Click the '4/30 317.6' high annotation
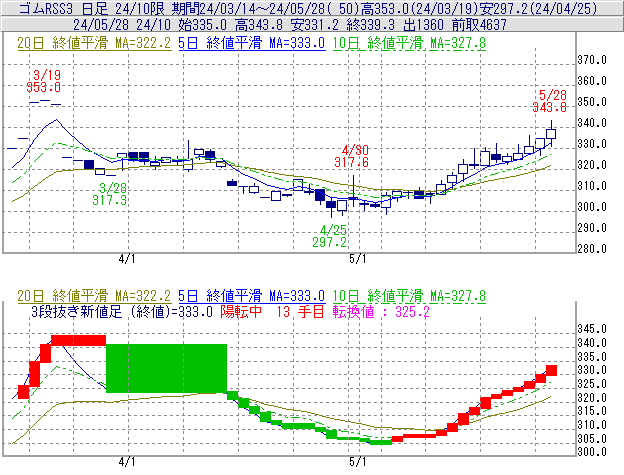Viewport: 624px width, 475px height. click(x=352, y=156)
